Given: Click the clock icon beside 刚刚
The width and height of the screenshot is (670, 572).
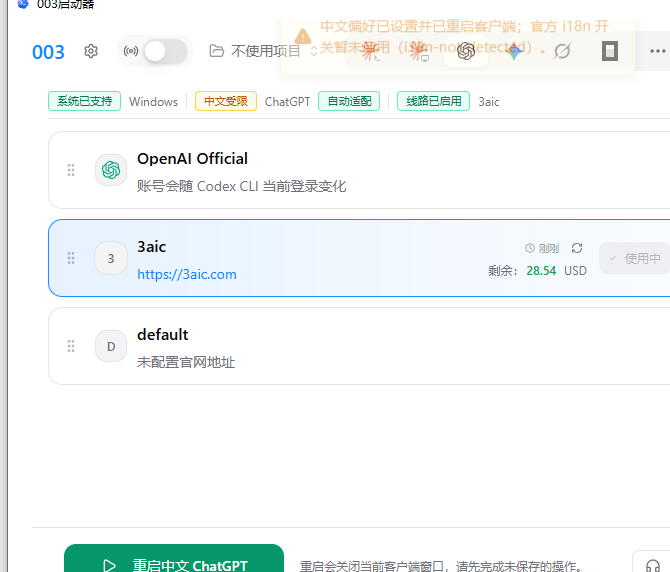Looking at the screenshot, I should pos(530,248).
